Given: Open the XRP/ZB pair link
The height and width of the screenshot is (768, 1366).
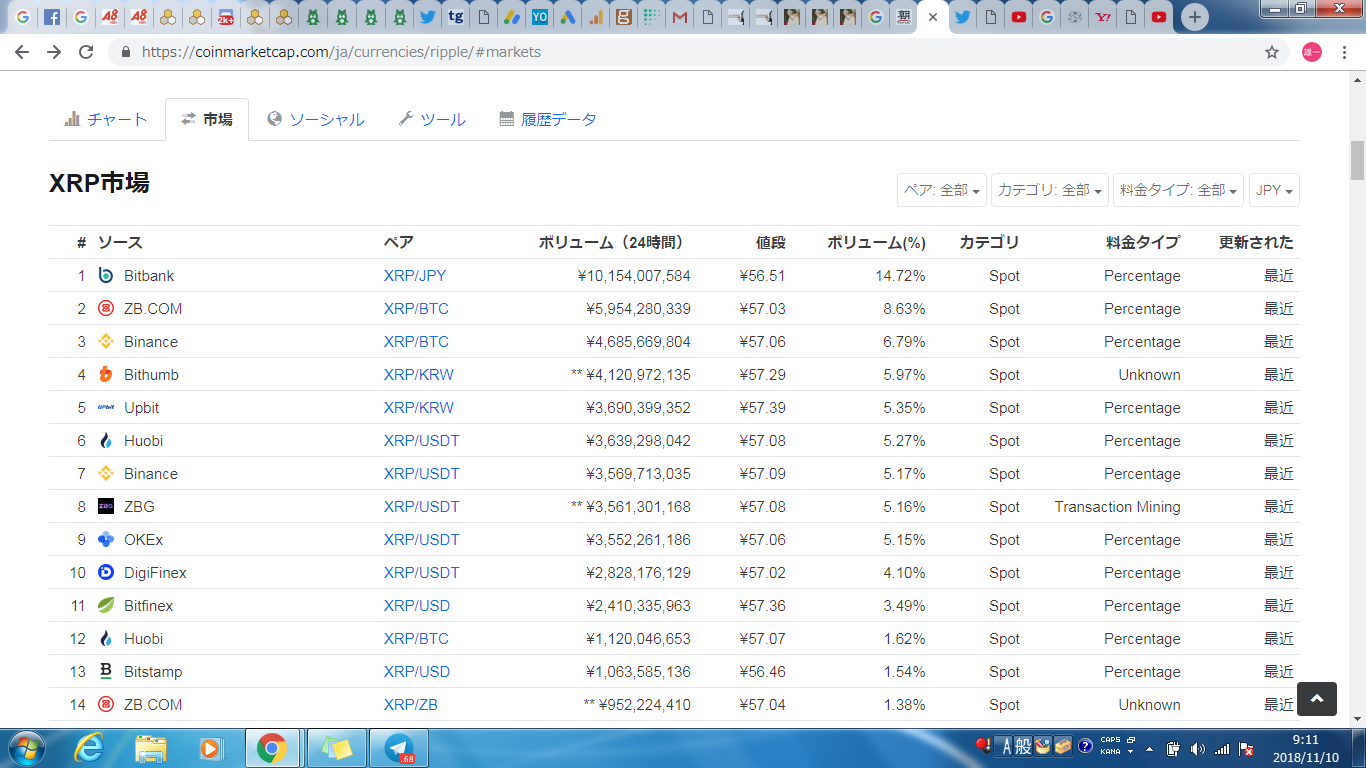Looking at the screenshot, I should click(x=411, y=705).
